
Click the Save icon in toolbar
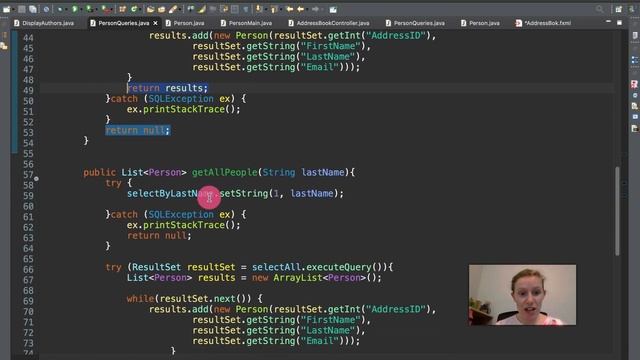coord(22,9)
